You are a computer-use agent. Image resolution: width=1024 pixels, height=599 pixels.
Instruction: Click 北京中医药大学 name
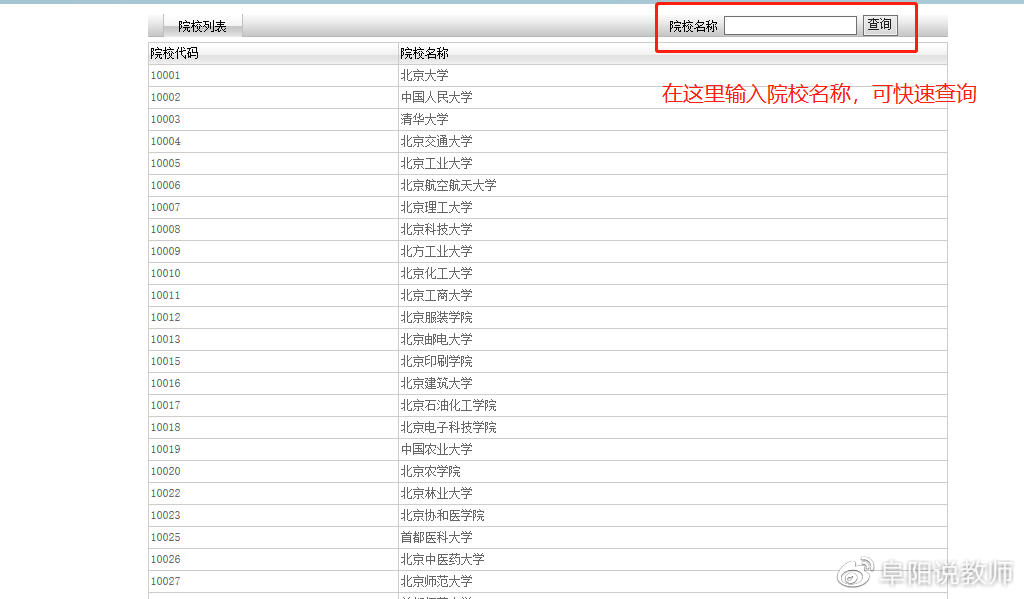click(443, 559)
